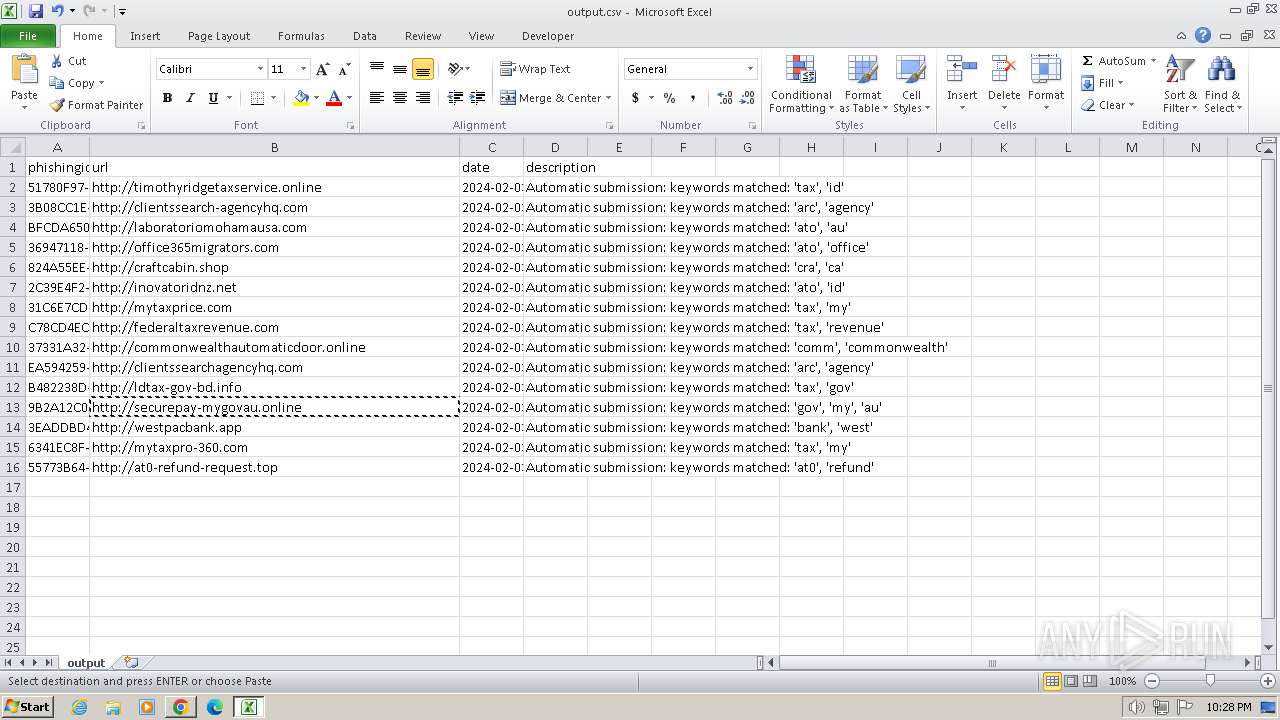The image size is (1280, 720).
Task: Increase font size with the Grow Font icon
Action: tap(322, 69)
